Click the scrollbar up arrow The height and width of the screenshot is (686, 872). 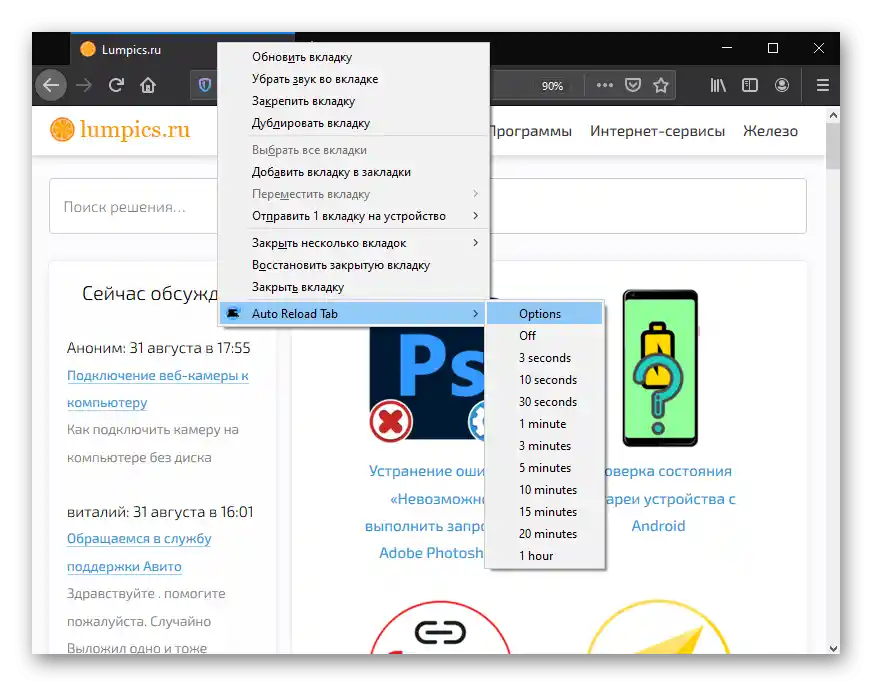(833, 116)
